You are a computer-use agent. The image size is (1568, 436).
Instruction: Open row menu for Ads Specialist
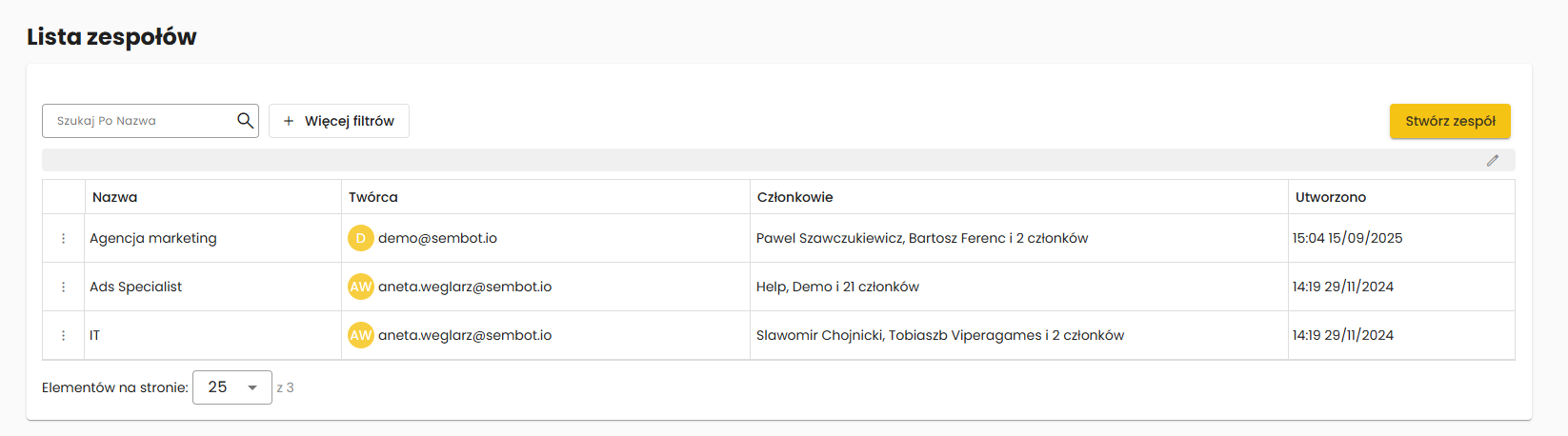[x=64, y=287]
